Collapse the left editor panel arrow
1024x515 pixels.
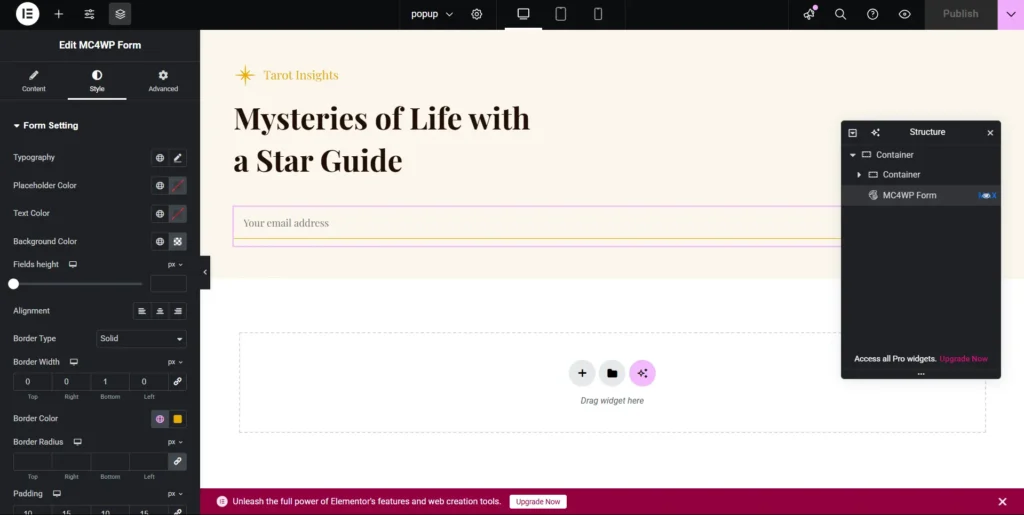click(205, 272)
